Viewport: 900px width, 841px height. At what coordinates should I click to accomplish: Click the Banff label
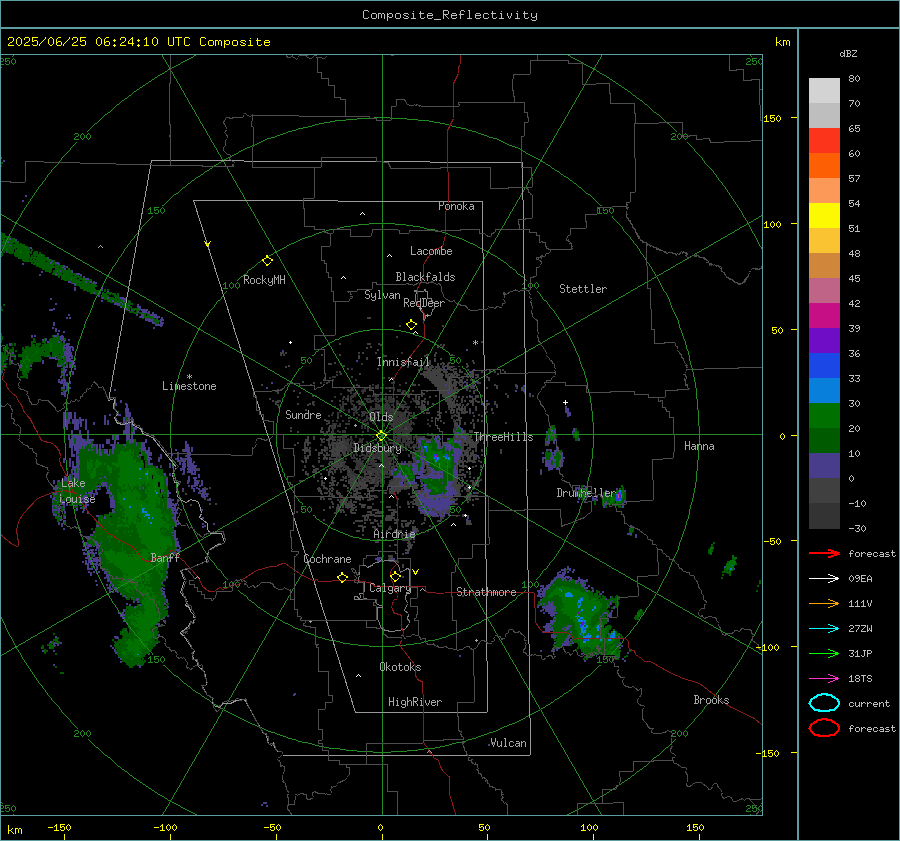(165, 557)
